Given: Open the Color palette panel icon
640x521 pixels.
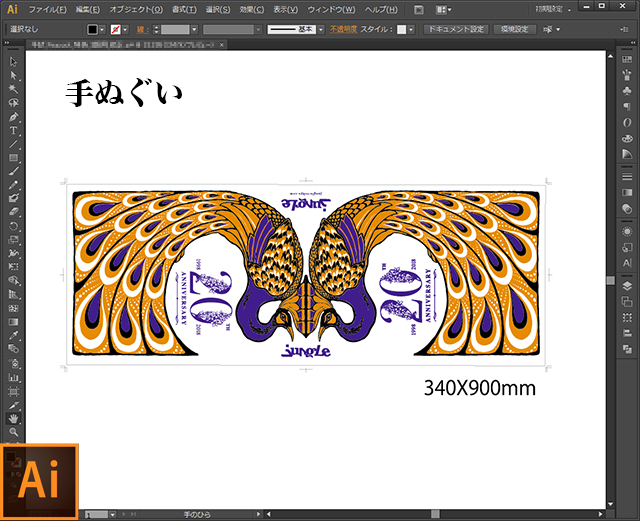Looking at the screenshot, I should point(627,139).
